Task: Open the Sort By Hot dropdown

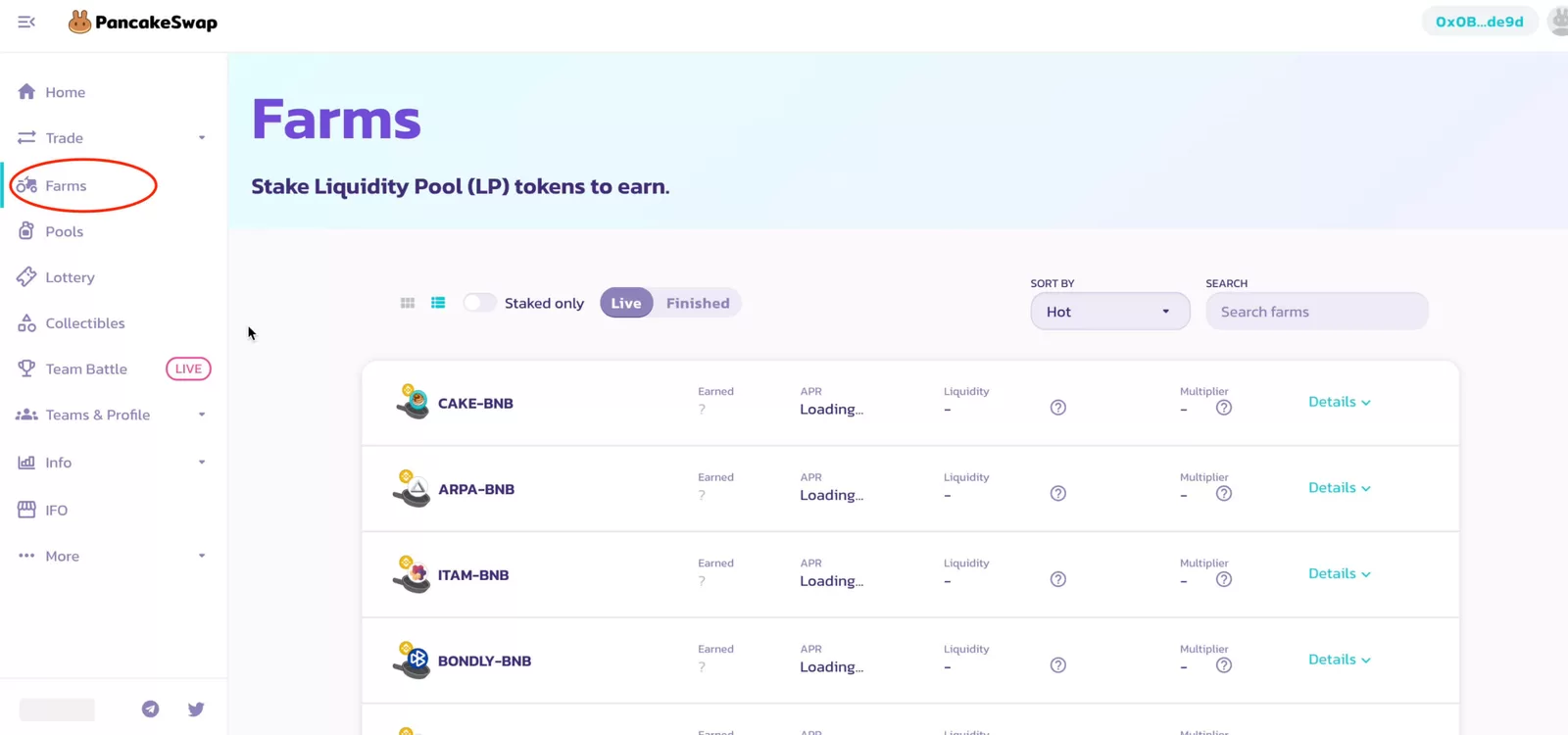Action: tap(1110, 312)
